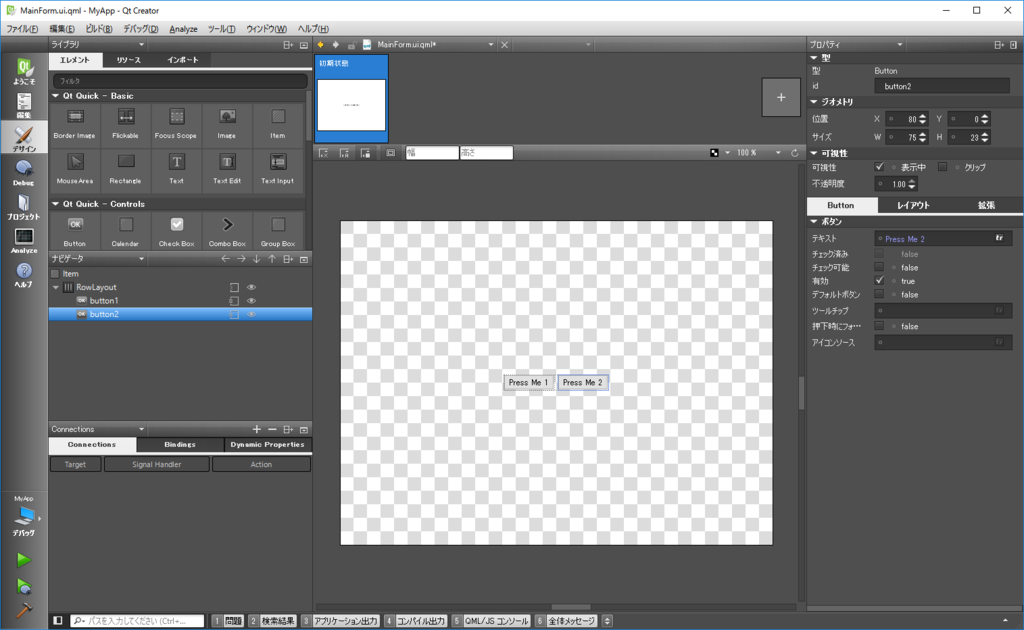Select the Focus Scope element
The width and height of the screenshot is (1024, 630).
176,123
